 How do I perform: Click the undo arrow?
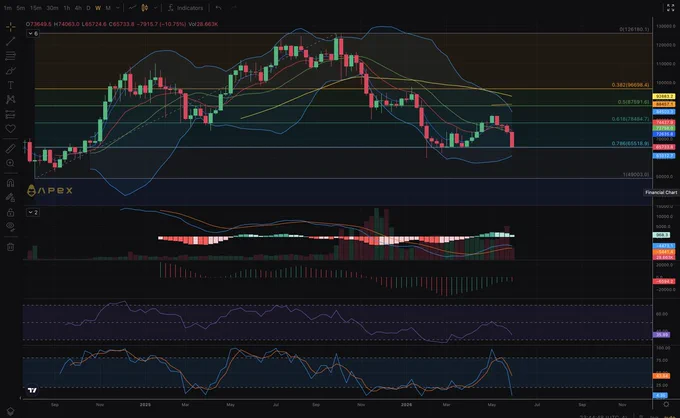pos(219,8)
